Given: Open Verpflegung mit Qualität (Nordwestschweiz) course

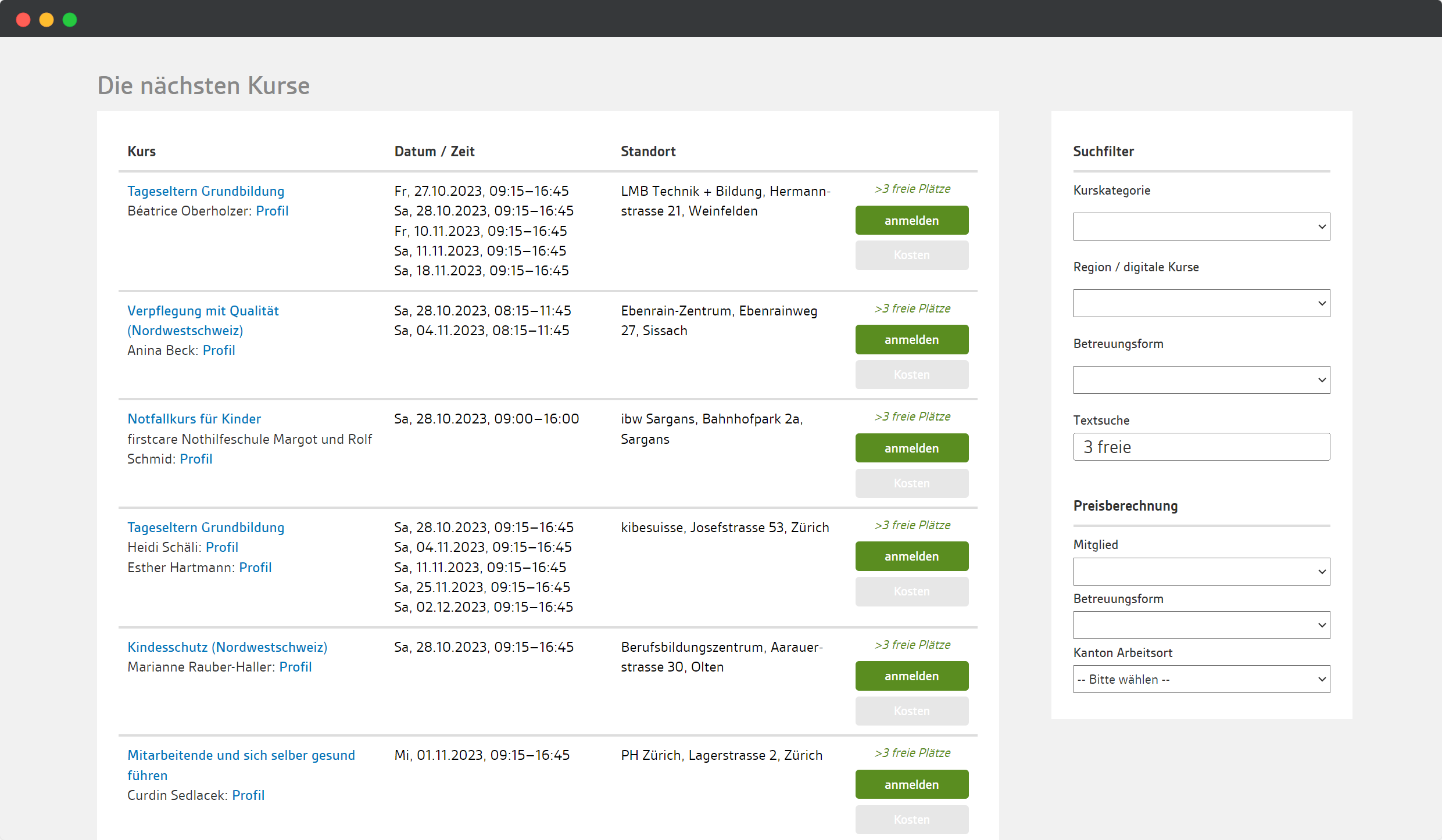Looking at the screenshot, I should 203,321.
